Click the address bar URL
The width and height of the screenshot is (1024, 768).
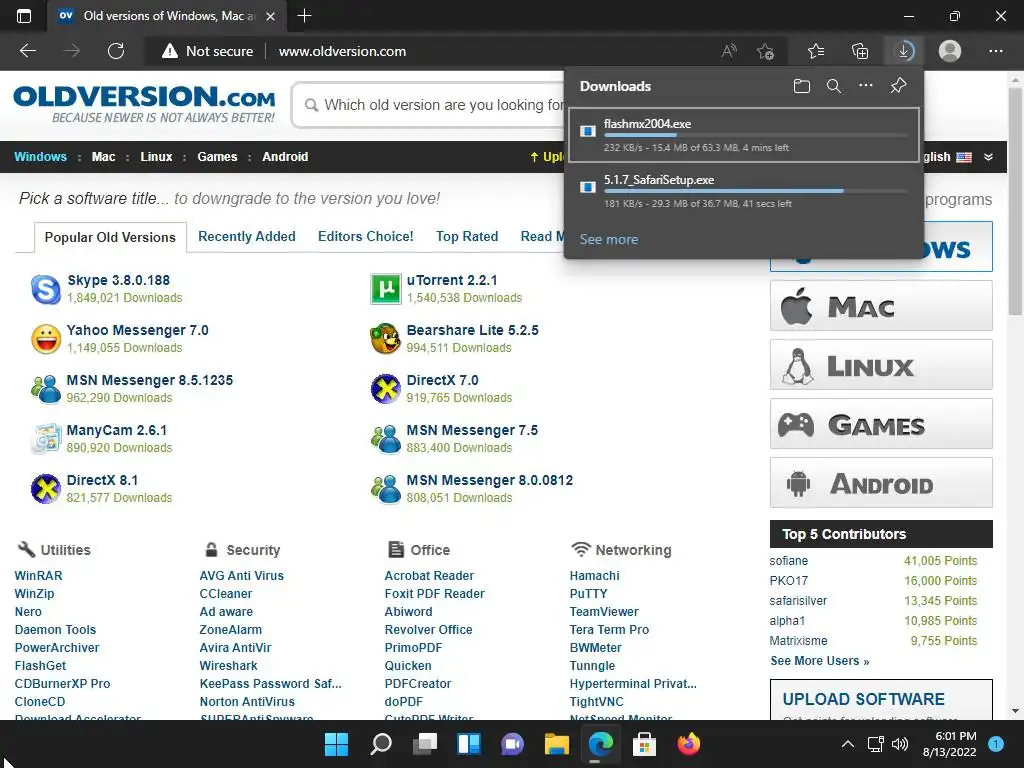coord(342,51)
